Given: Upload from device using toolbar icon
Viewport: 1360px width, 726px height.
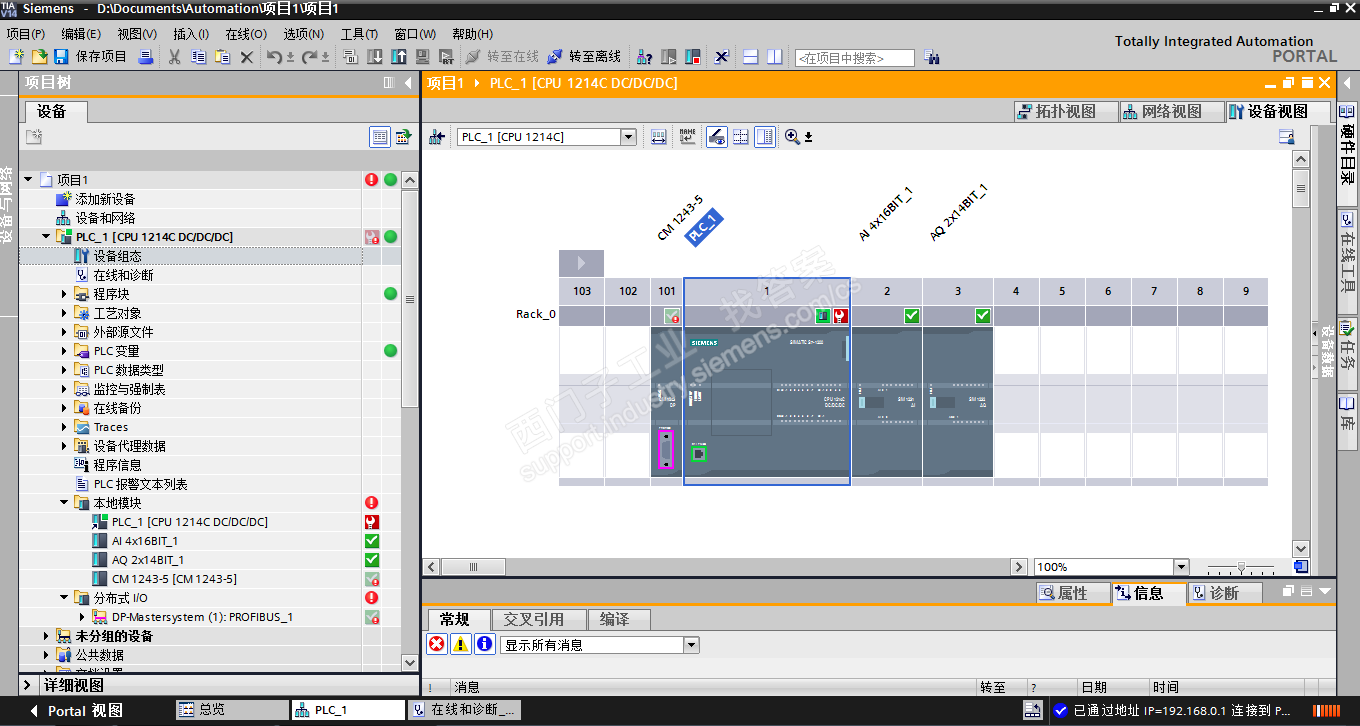Looking at the screenshot, I should tap(399, 57).
